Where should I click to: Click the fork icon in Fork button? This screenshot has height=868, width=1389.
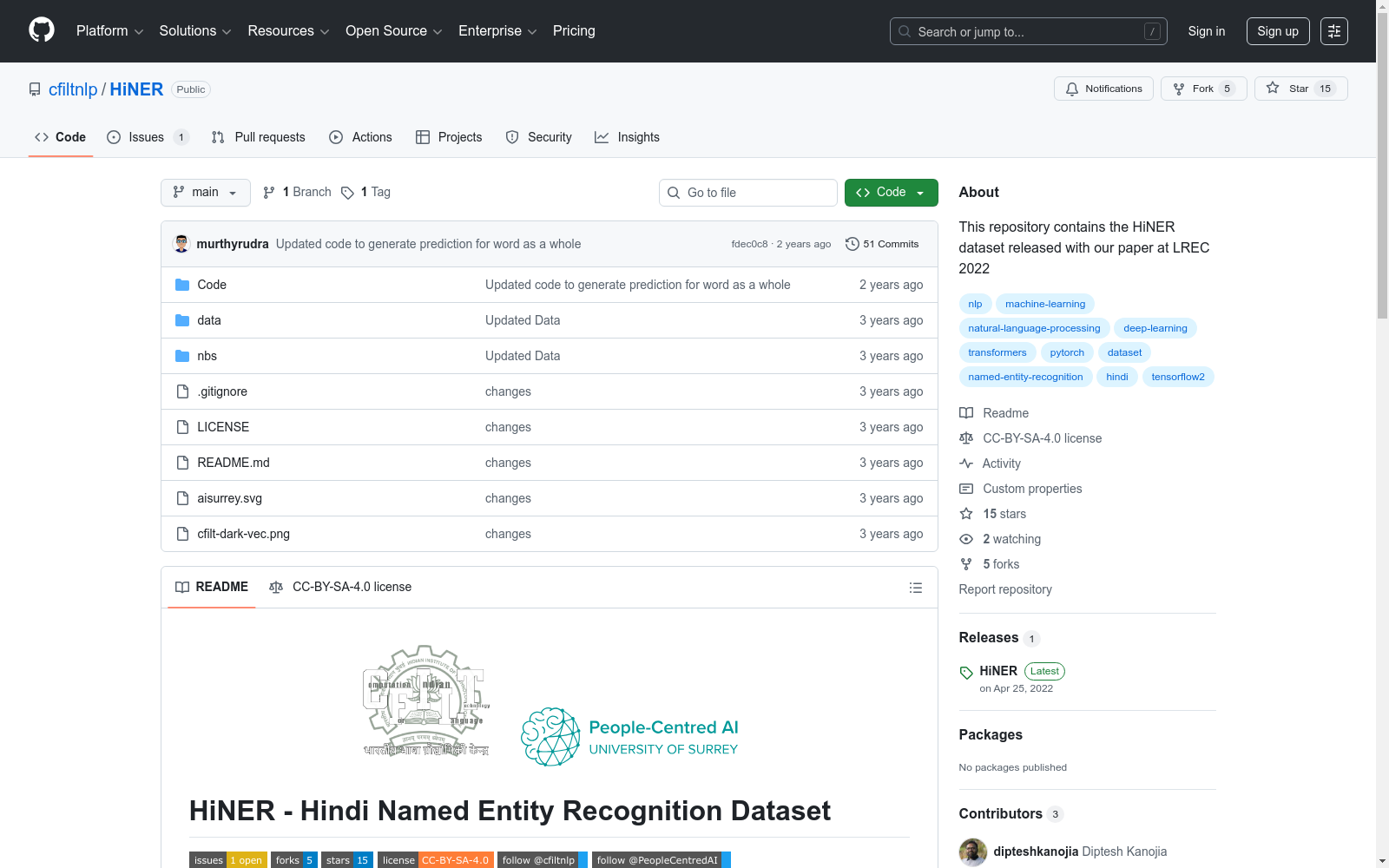click(1179, 89)
